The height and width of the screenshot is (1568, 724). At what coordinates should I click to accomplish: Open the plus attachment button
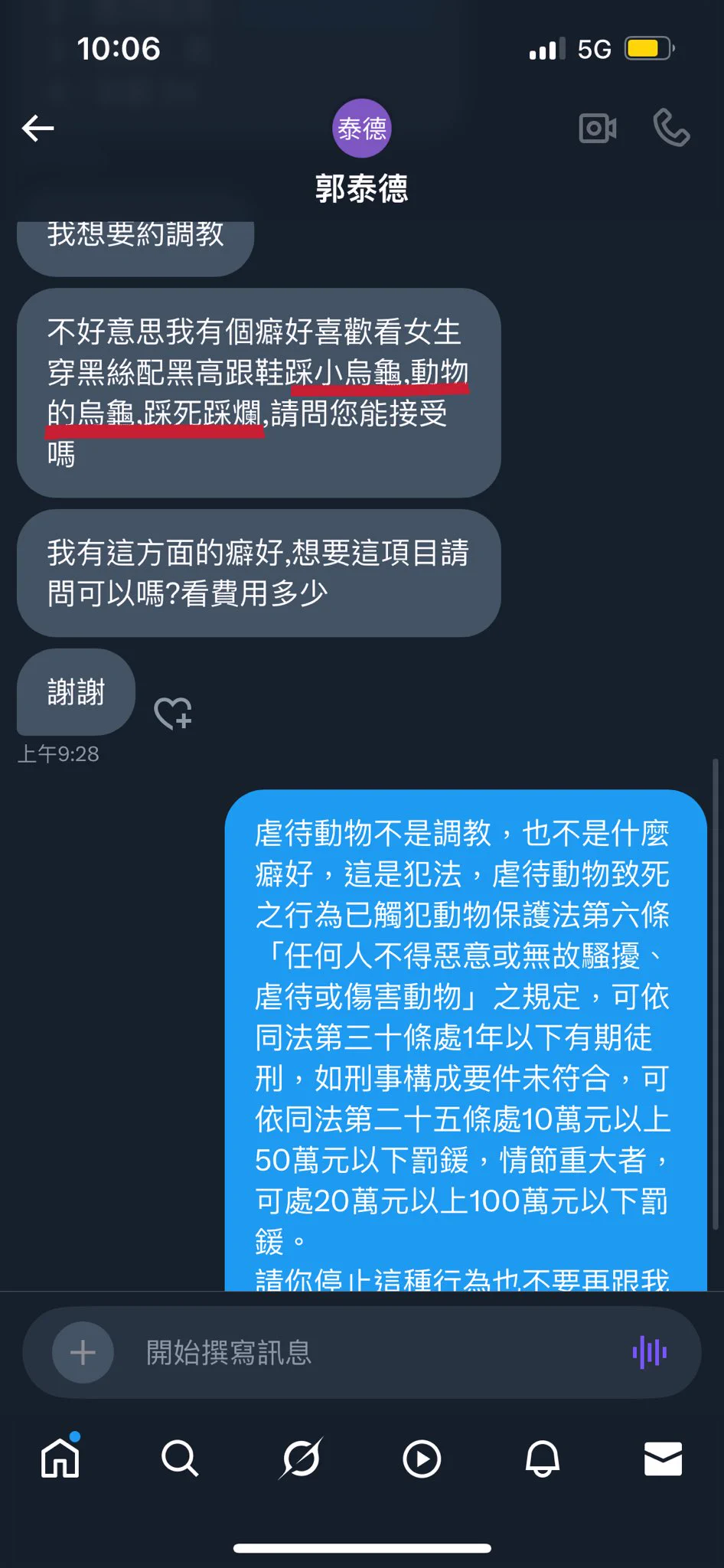83,1353
